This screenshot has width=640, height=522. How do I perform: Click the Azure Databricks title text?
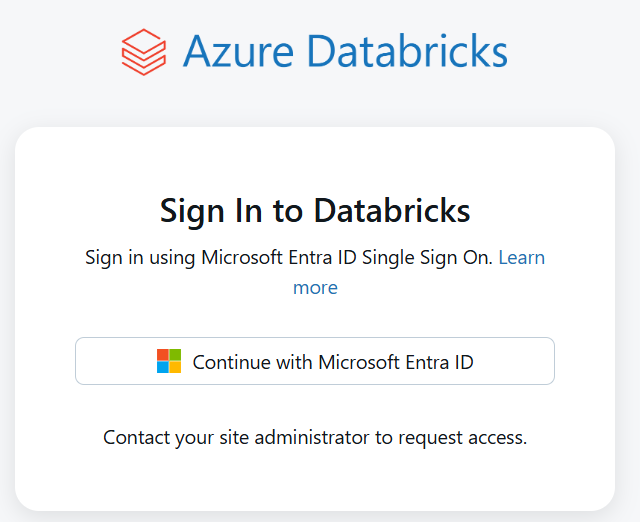click(x=345, y=51)
